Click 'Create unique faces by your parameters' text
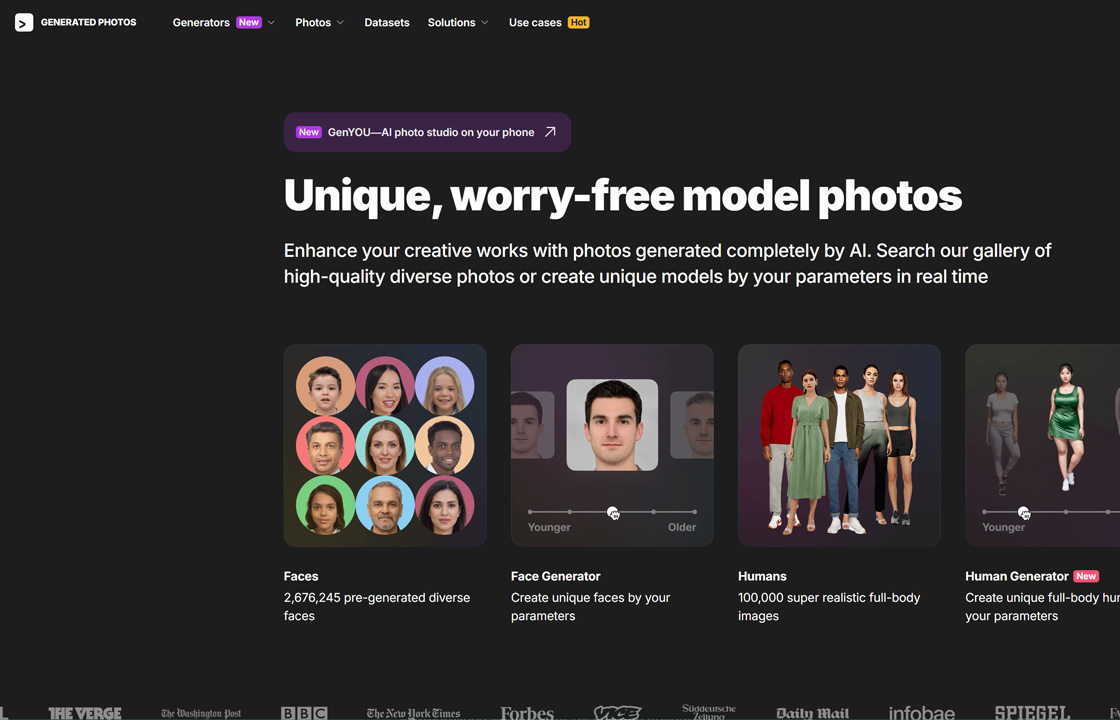1120x720 pixels. pyautogui.click(x=590, y=606)
